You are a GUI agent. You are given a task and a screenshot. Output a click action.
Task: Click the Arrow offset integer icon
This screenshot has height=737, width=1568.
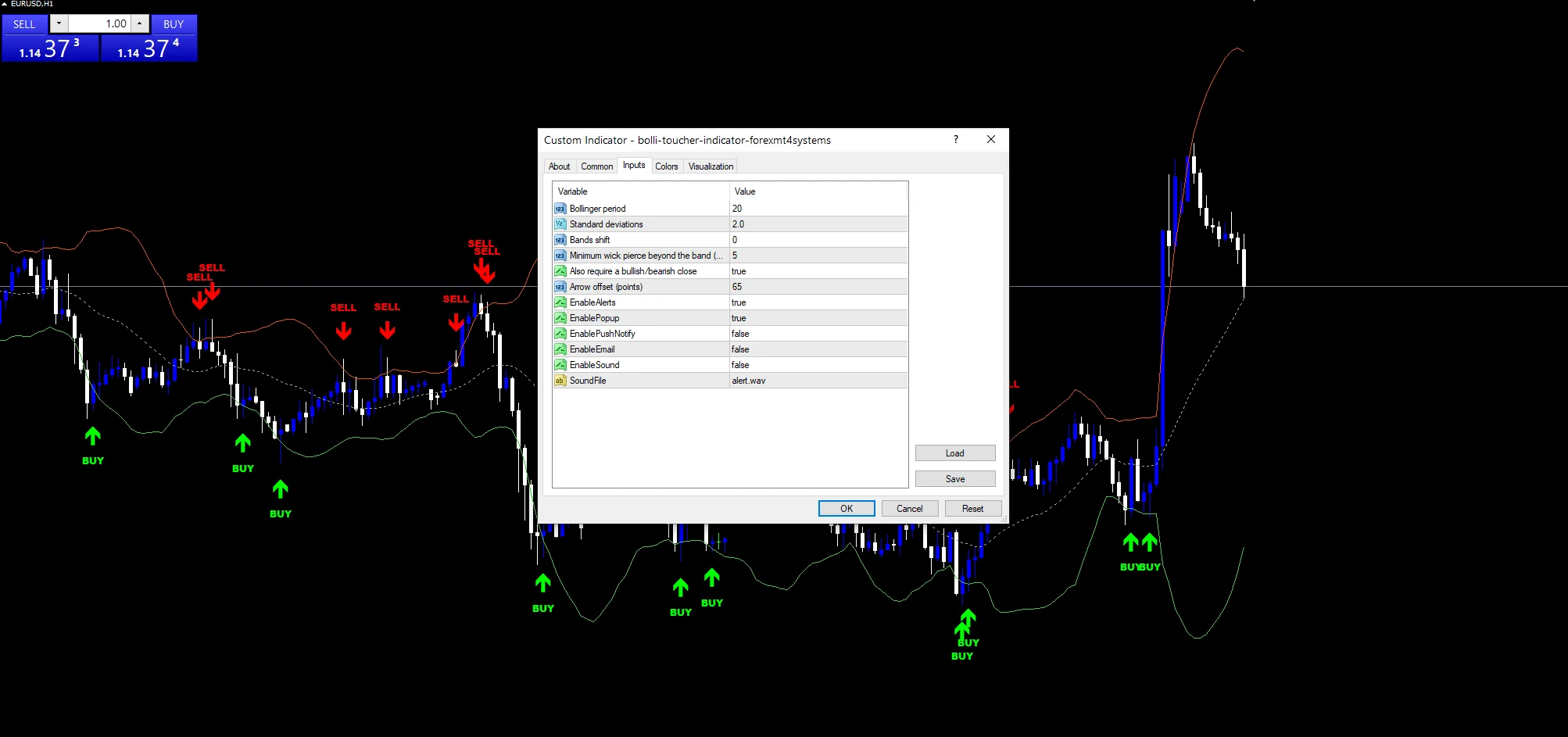(x=560, y=287)
